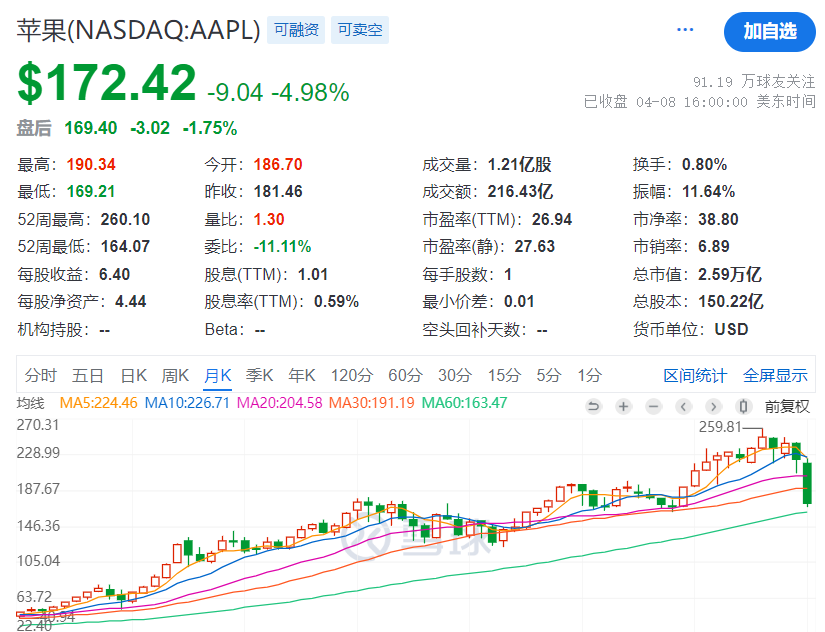
Task: Click the 盘后 after-hours price 169.40
Action: (x=90, y=128)
